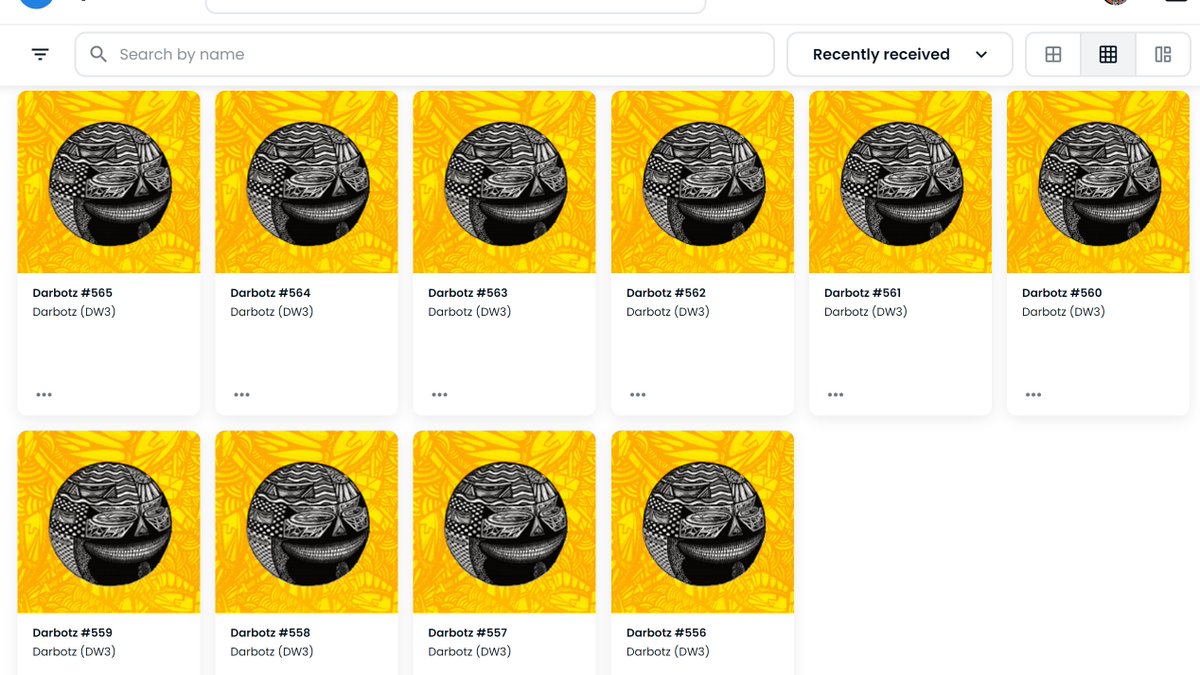Open more options for Darbotz #565
This screenshot has height=675, width=1200.
pos(43,395)
